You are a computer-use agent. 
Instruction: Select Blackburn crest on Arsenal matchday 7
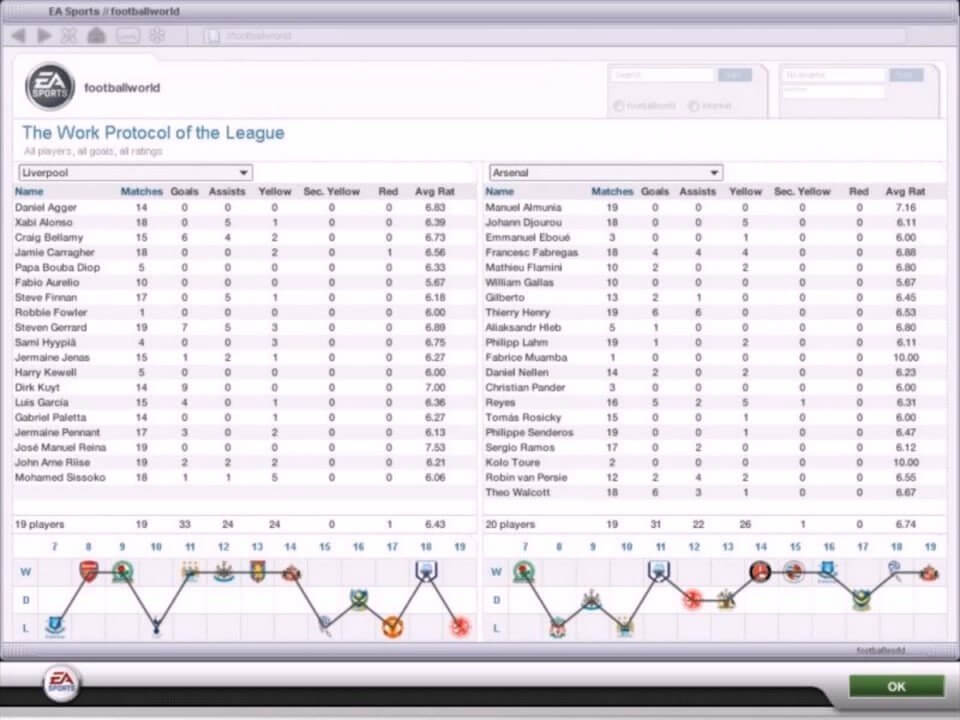point(524,572)
